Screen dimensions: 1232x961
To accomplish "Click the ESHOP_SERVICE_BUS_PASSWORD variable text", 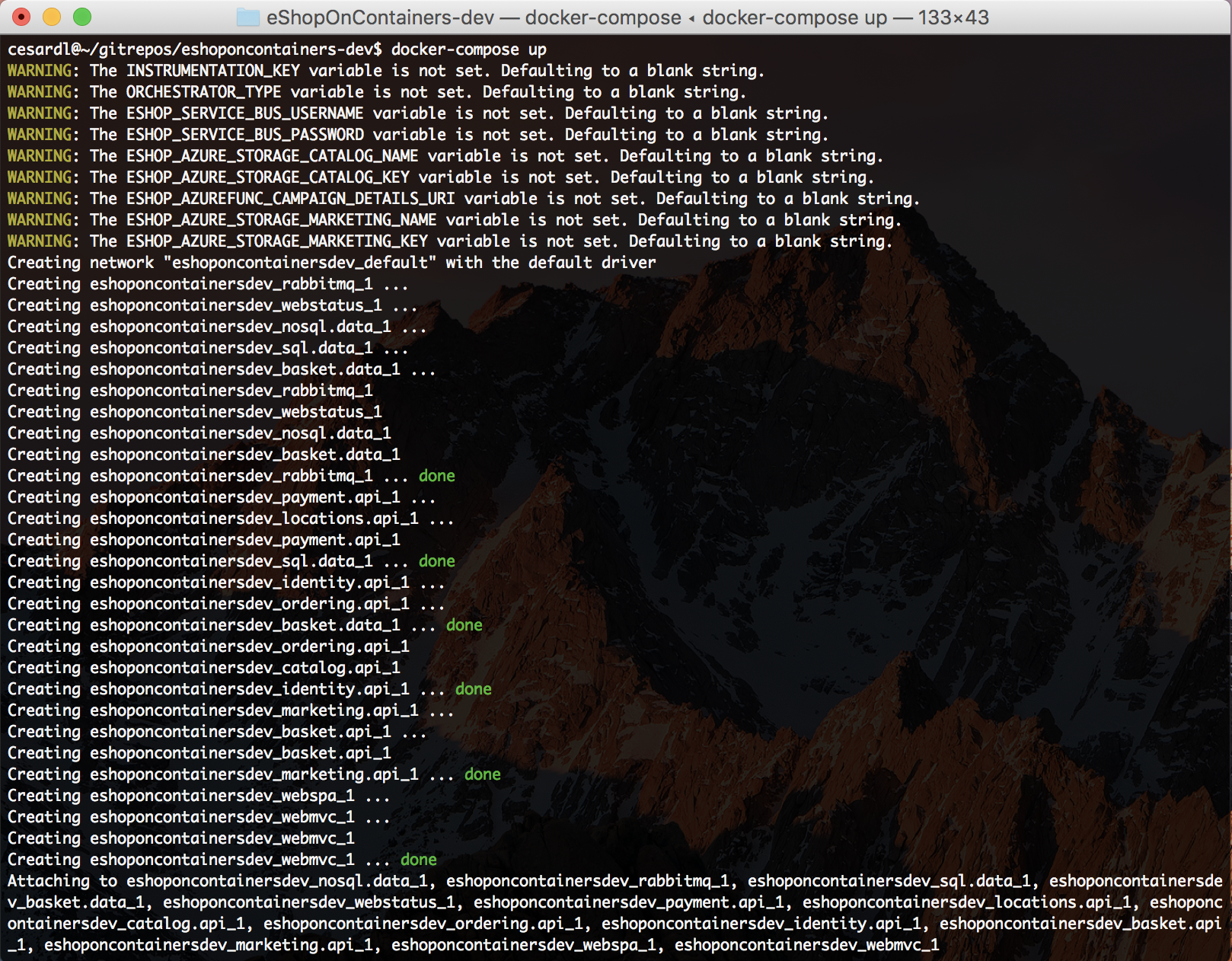I will [245, 135].
